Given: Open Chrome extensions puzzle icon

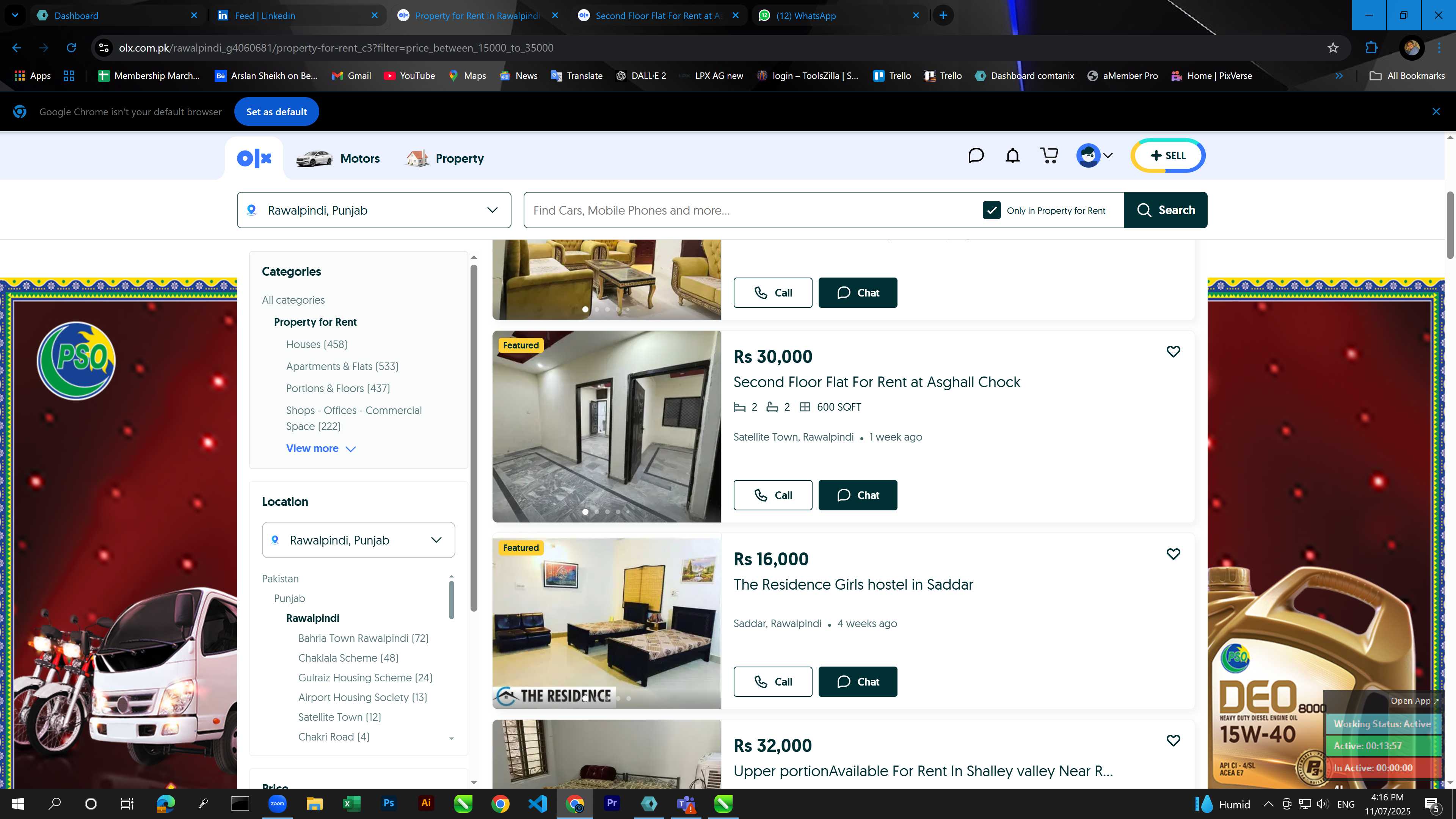Looking at the screenshot, I should tap(1371, 48).
